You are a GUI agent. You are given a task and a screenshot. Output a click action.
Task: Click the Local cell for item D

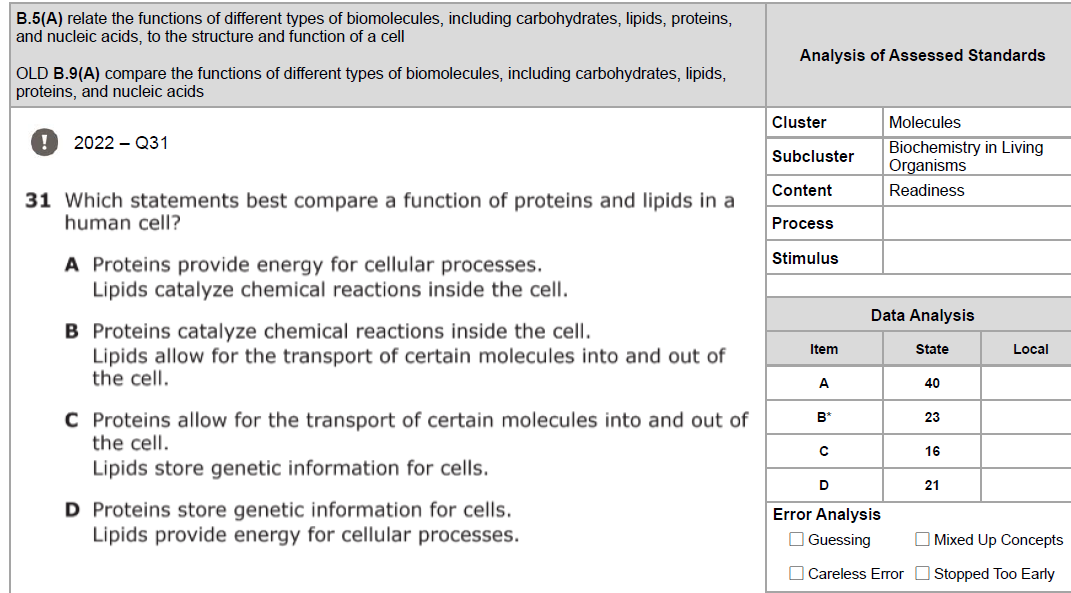coord(1027,485)
